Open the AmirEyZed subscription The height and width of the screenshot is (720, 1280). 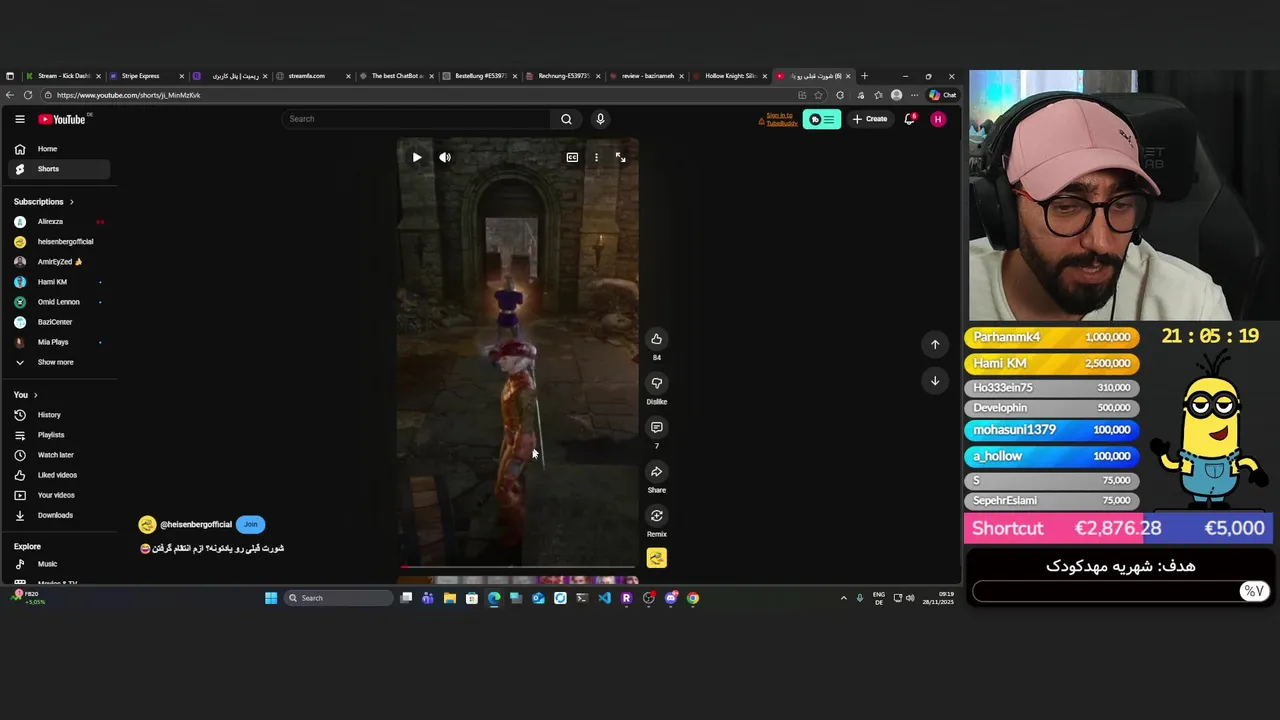60,262
